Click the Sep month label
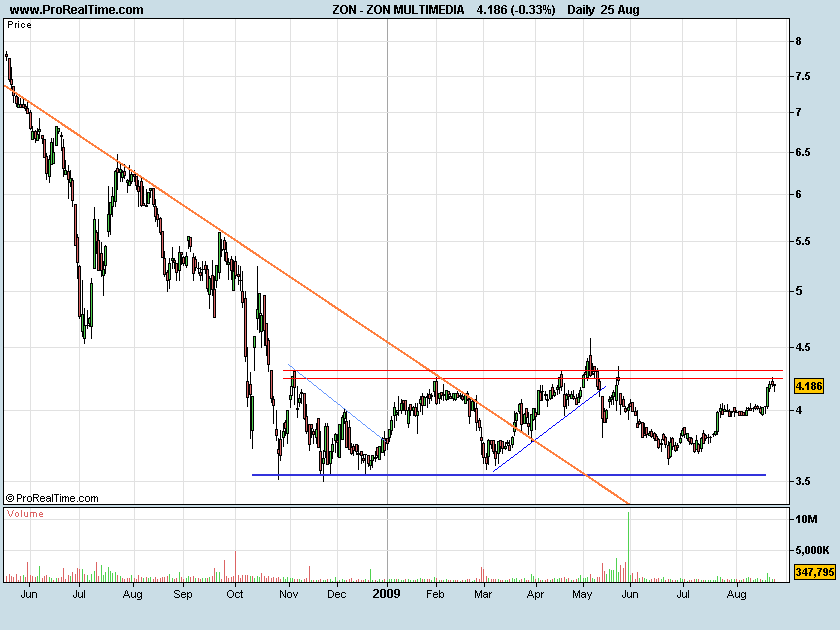The height and width of the screenshot is (630, 840). click(x=183, y=594)
